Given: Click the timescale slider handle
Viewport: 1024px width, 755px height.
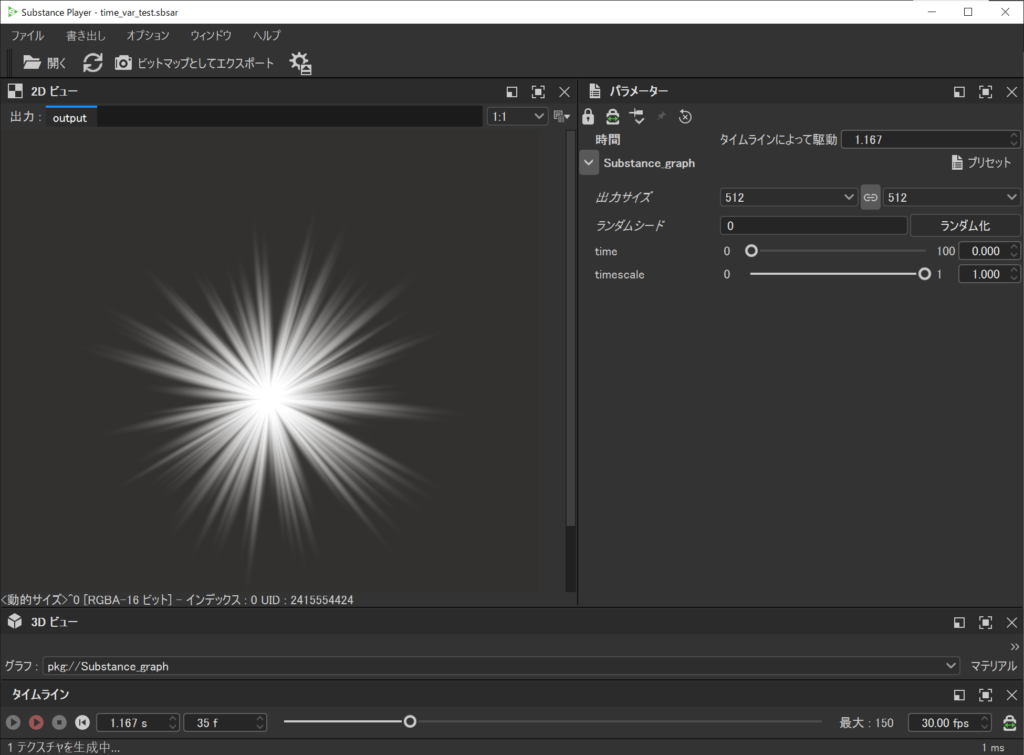Looking at the screenshot, I should [x=924, y=274].
